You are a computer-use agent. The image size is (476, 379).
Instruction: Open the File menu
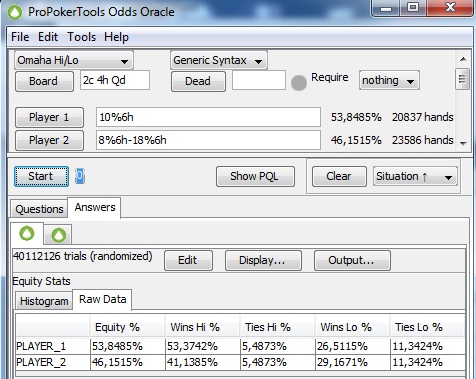coord(20,37)
